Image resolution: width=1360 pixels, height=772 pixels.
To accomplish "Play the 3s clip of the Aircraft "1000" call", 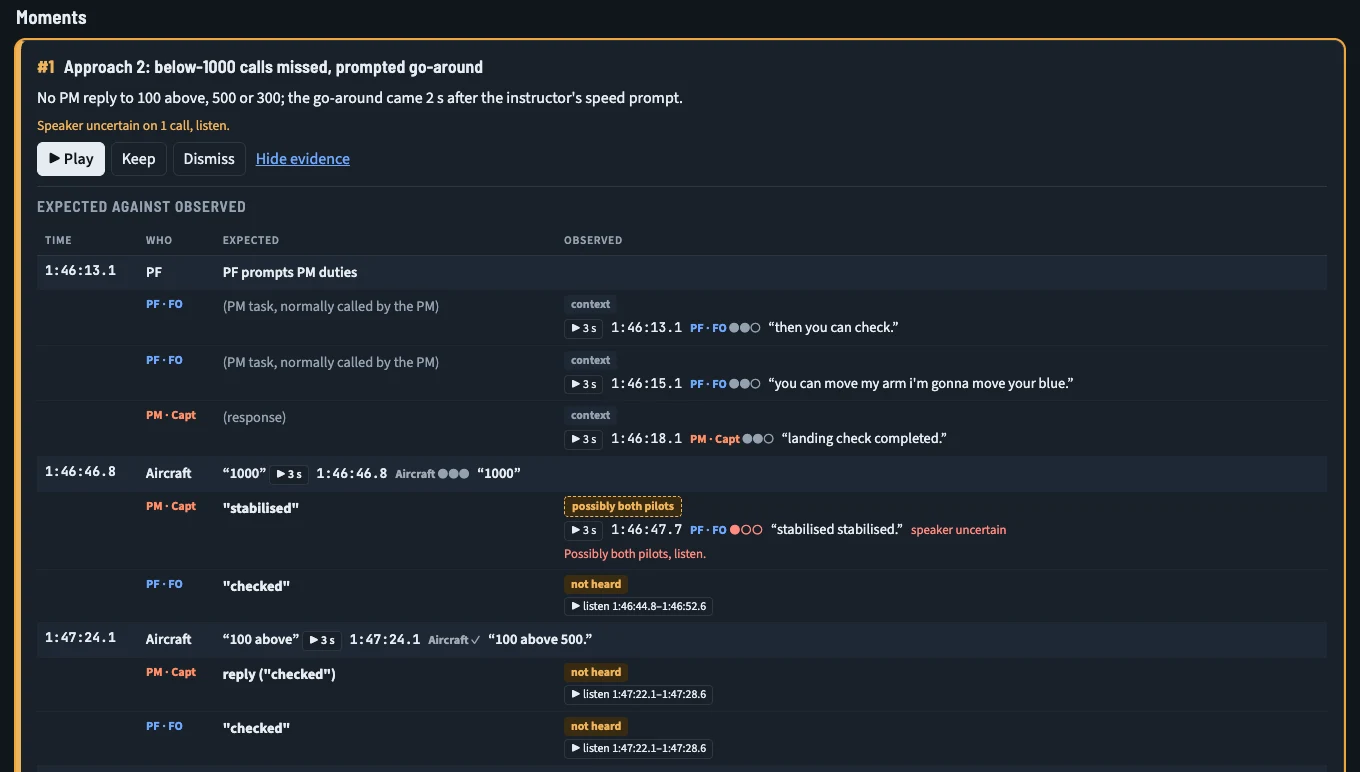I will (x=289, y=474).
